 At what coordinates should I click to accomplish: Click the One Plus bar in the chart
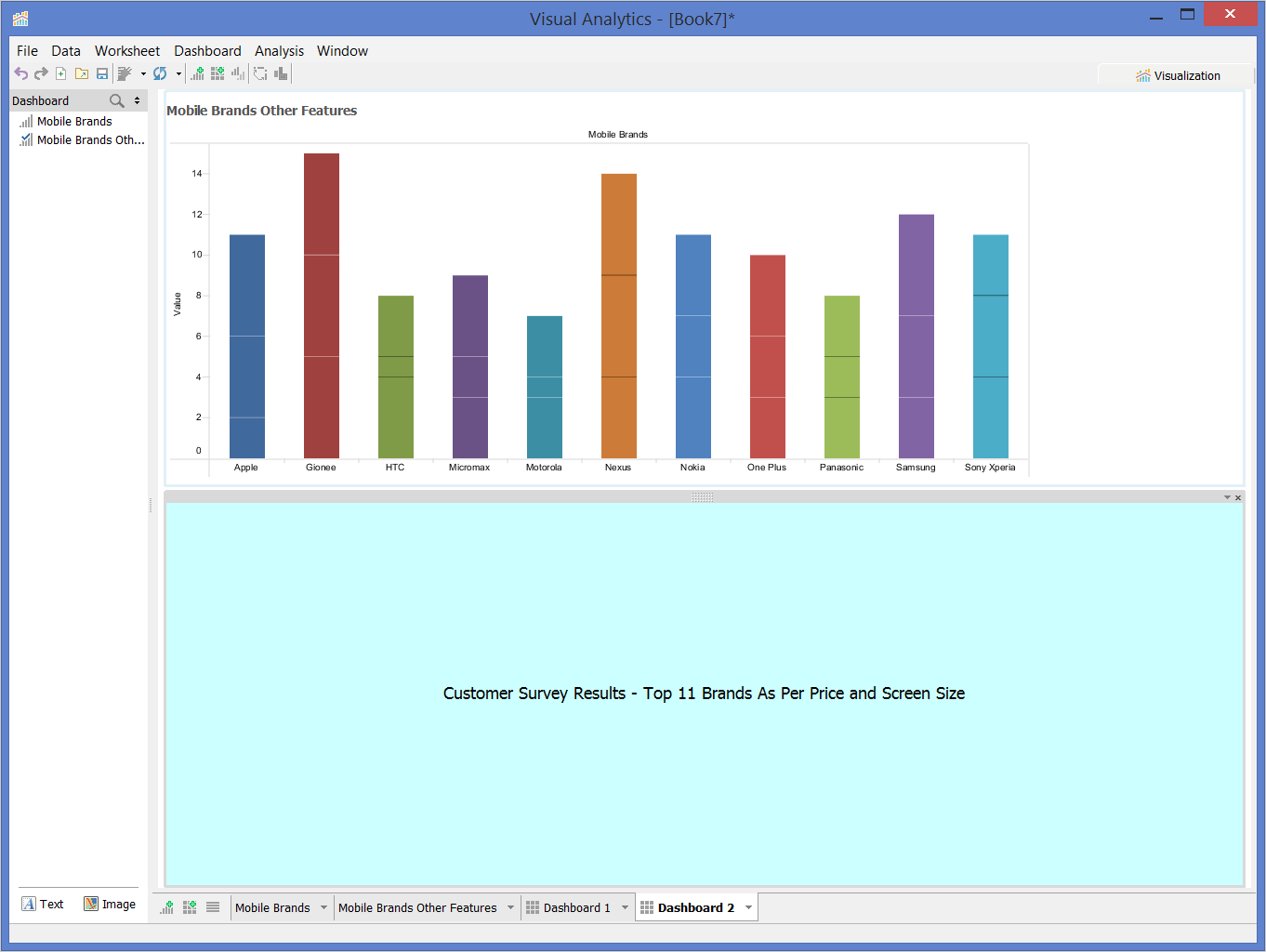[x=768, y=356]
